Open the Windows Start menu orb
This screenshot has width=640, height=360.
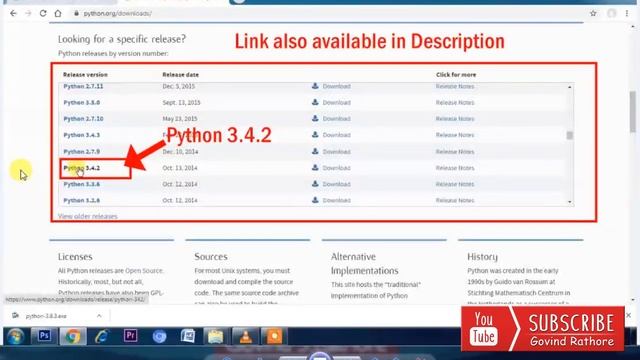(16, 337)
